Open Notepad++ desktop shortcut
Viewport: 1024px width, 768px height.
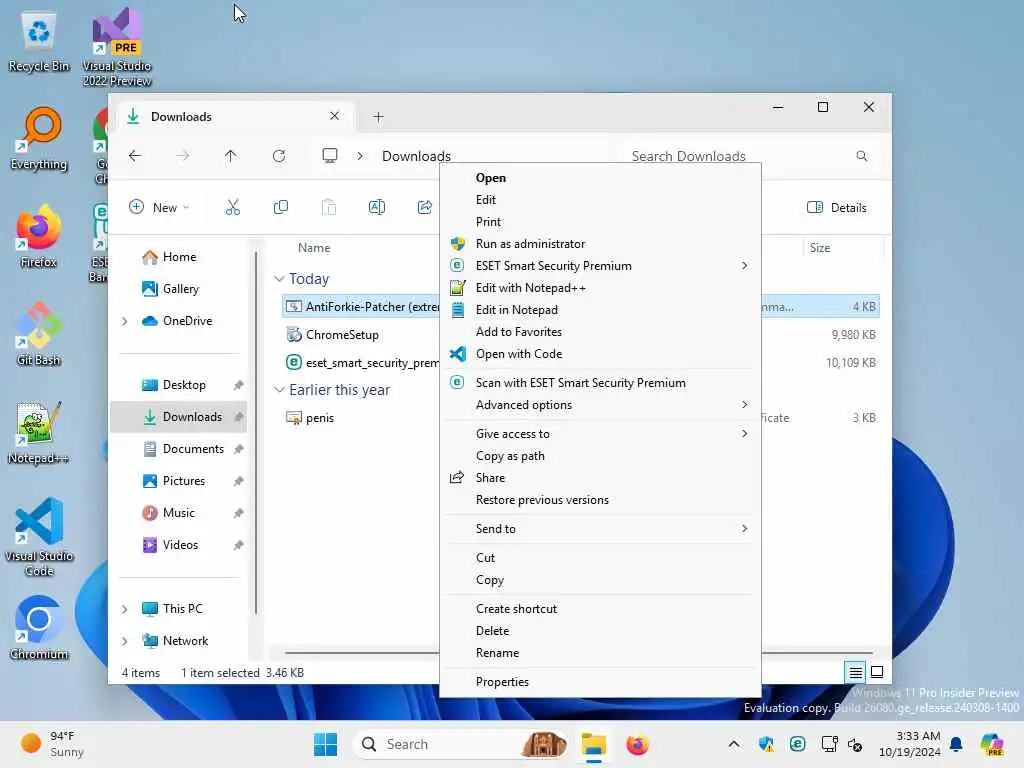(x=39, y=433)
